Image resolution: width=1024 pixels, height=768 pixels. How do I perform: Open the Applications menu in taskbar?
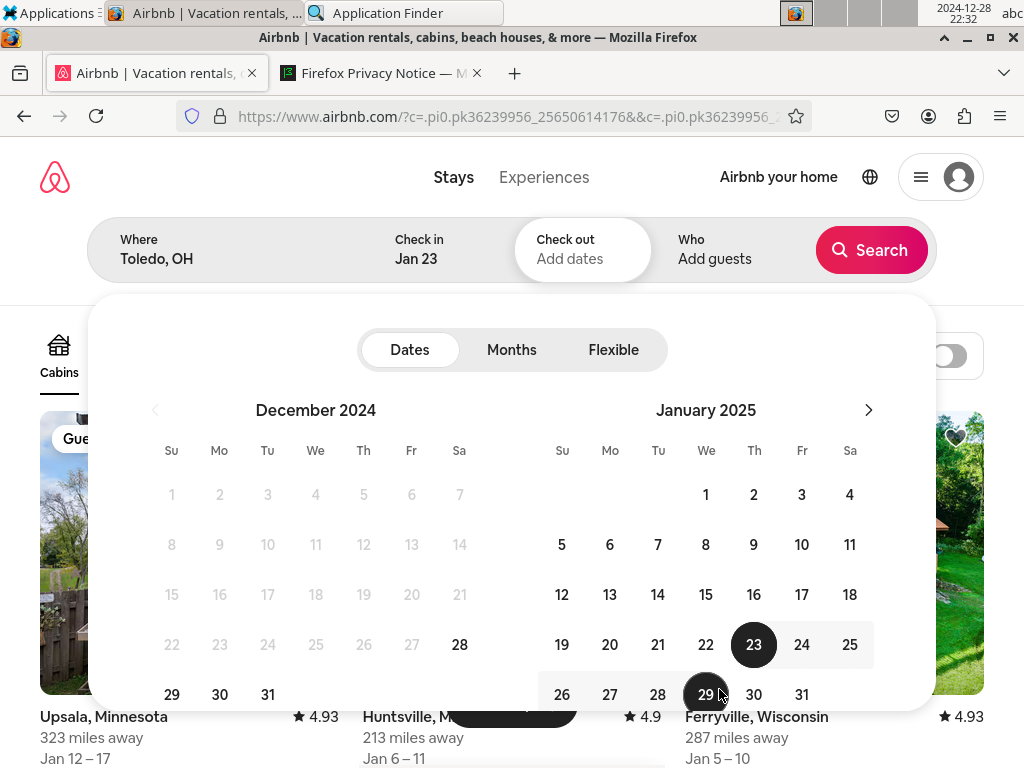pyautogui.click(x=50, y=13)
